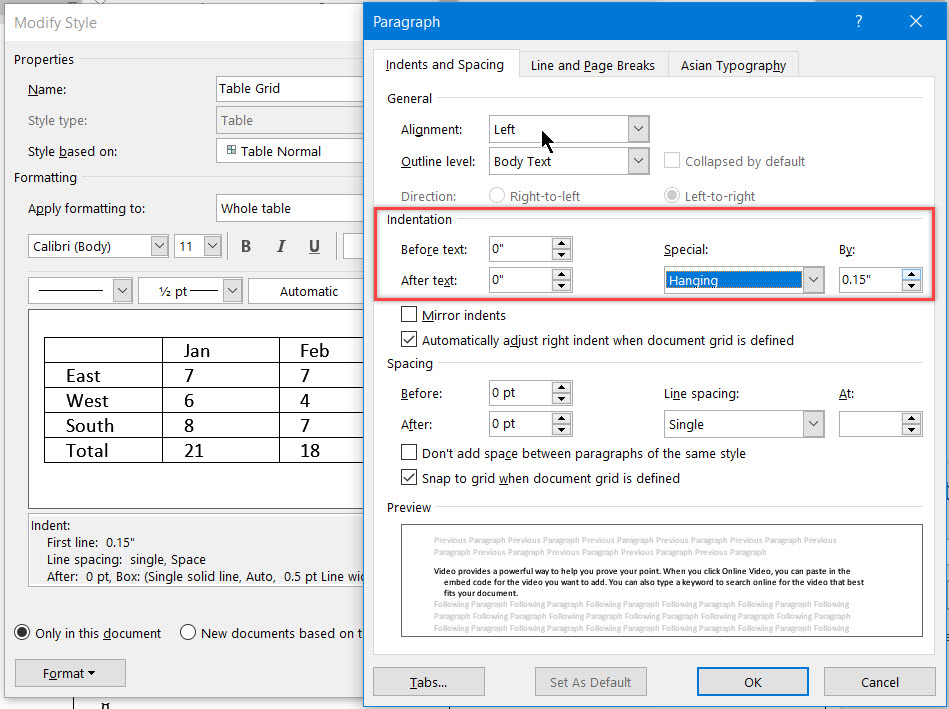Increase Spacing After value
949x709 pixels.
click(x=562, y=418)
